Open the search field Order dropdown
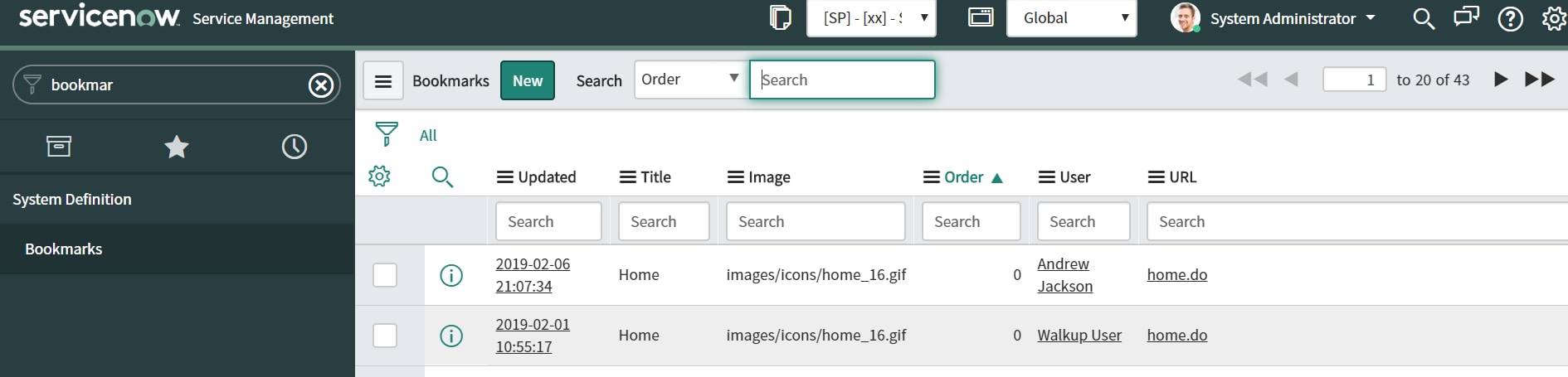Viewport: 1568px width, 377px height. click(691, 80)
